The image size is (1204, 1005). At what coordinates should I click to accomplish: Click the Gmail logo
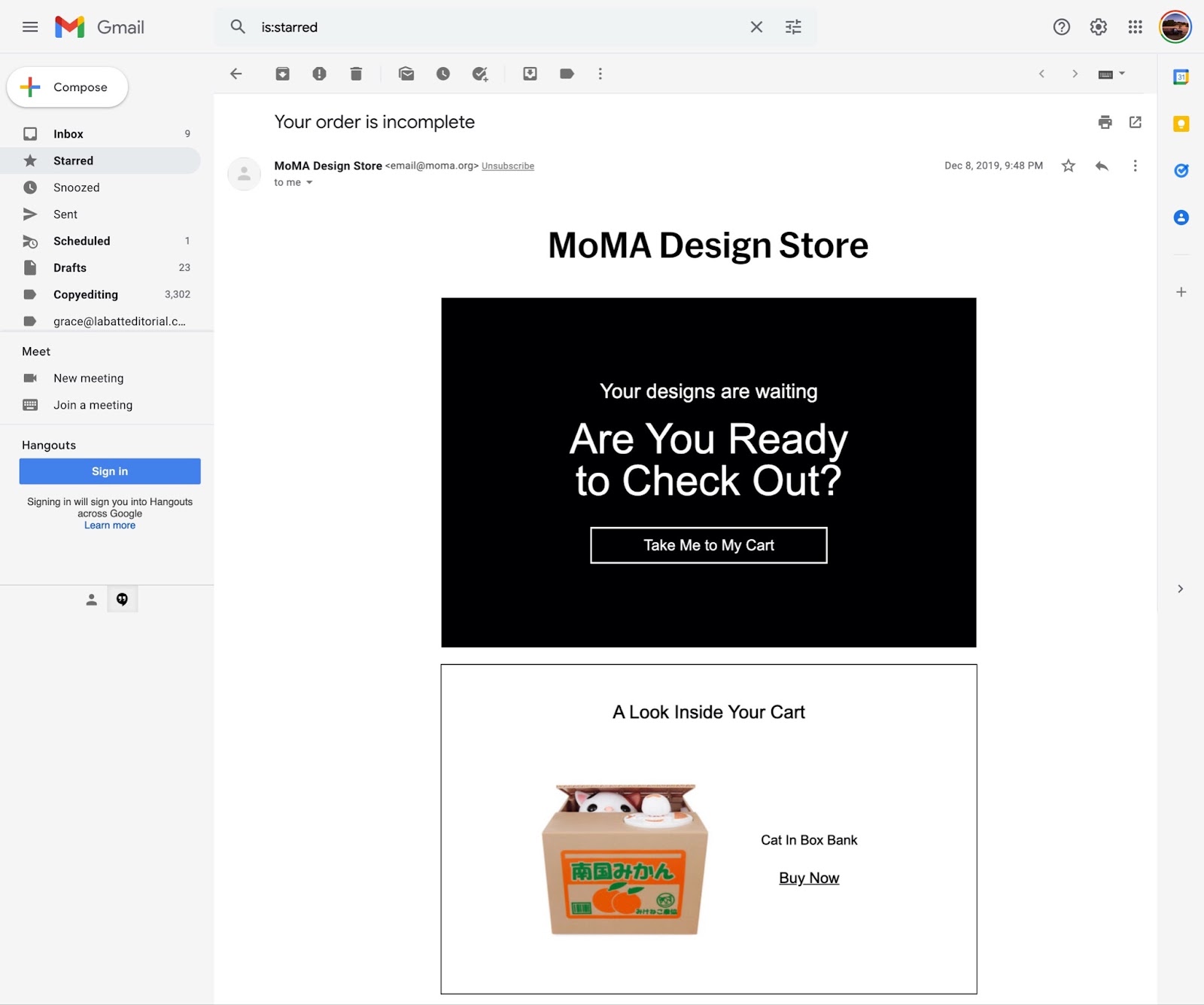(x=99, y=27)
